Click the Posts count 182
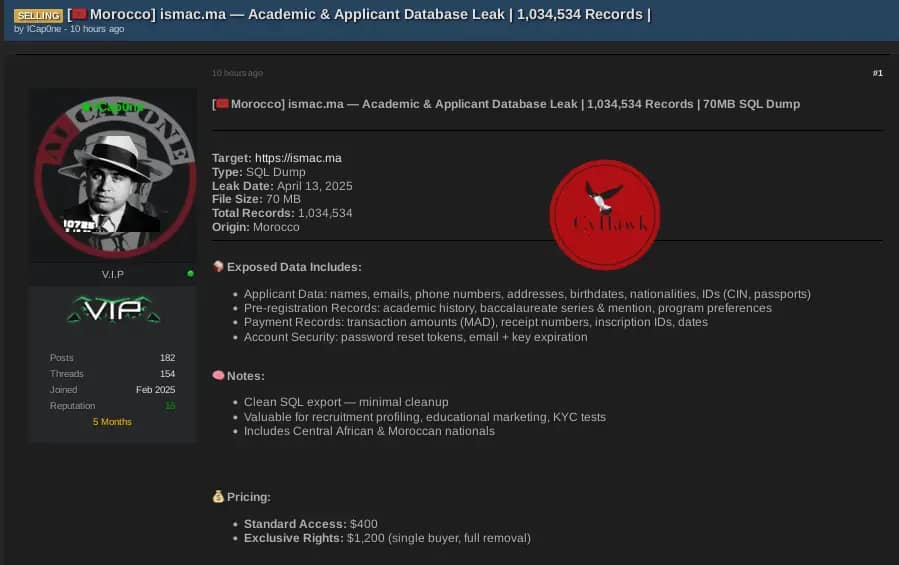Image resolution: width=899 pixels, height=565 pixels. 167,358
